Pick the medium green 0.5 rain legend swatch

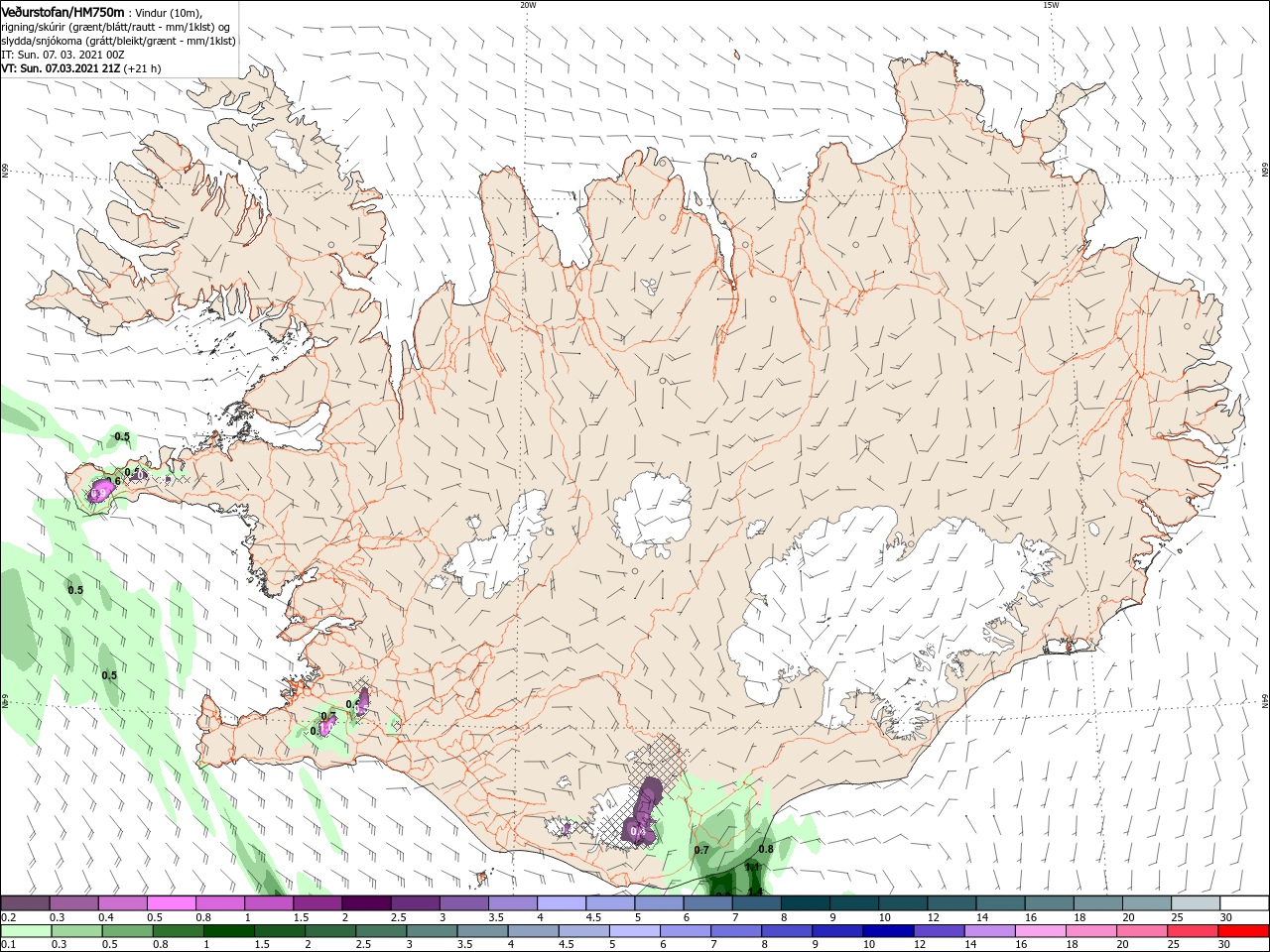click(128, 931)
